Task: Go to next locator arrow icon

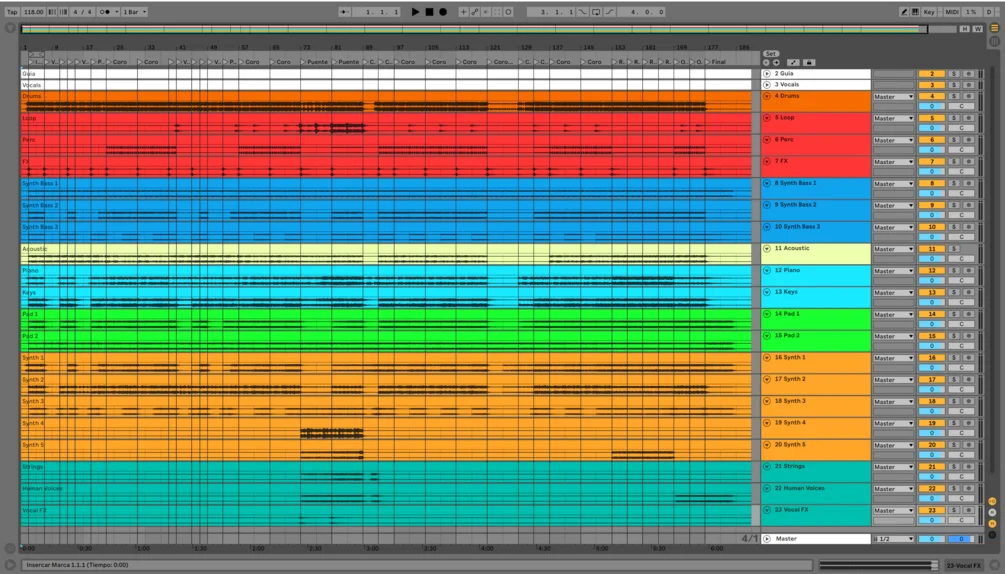Action: pos(776,63)
